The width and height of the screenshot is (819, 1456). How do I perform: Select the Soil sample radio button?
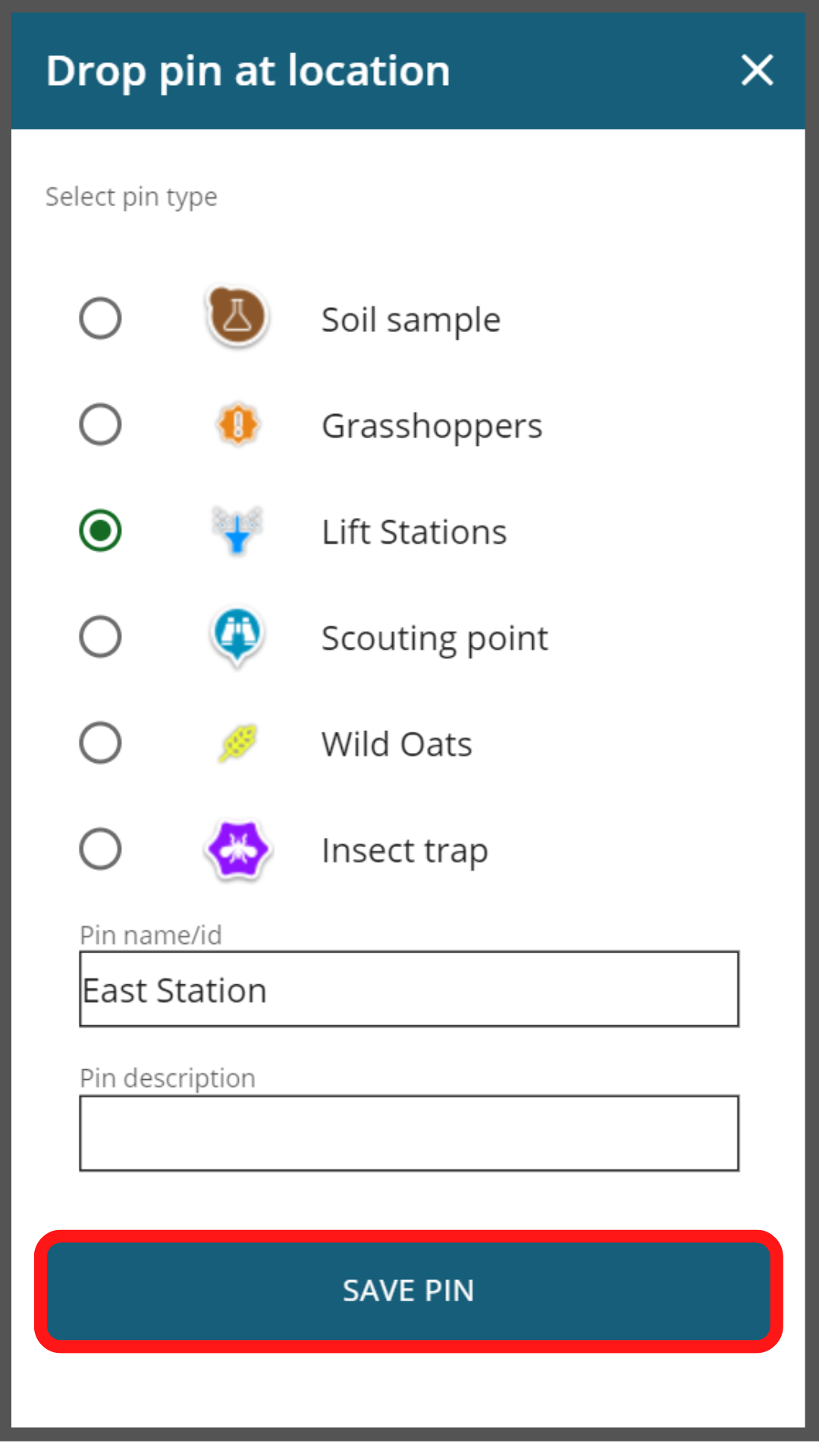[99, 318]
